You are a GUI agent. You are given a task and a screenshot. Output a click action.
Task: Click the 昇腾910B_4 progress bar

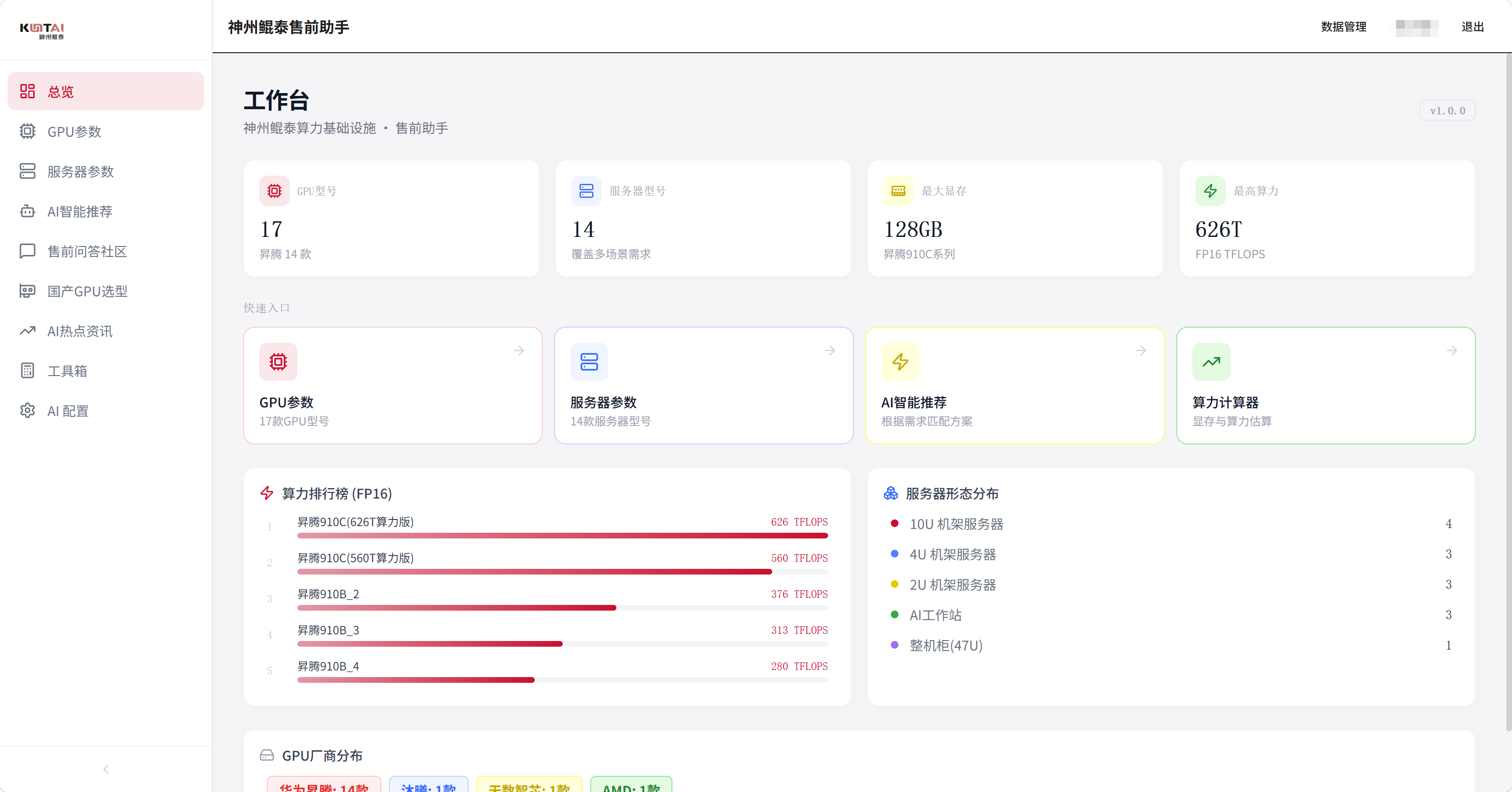pos(562,680)
